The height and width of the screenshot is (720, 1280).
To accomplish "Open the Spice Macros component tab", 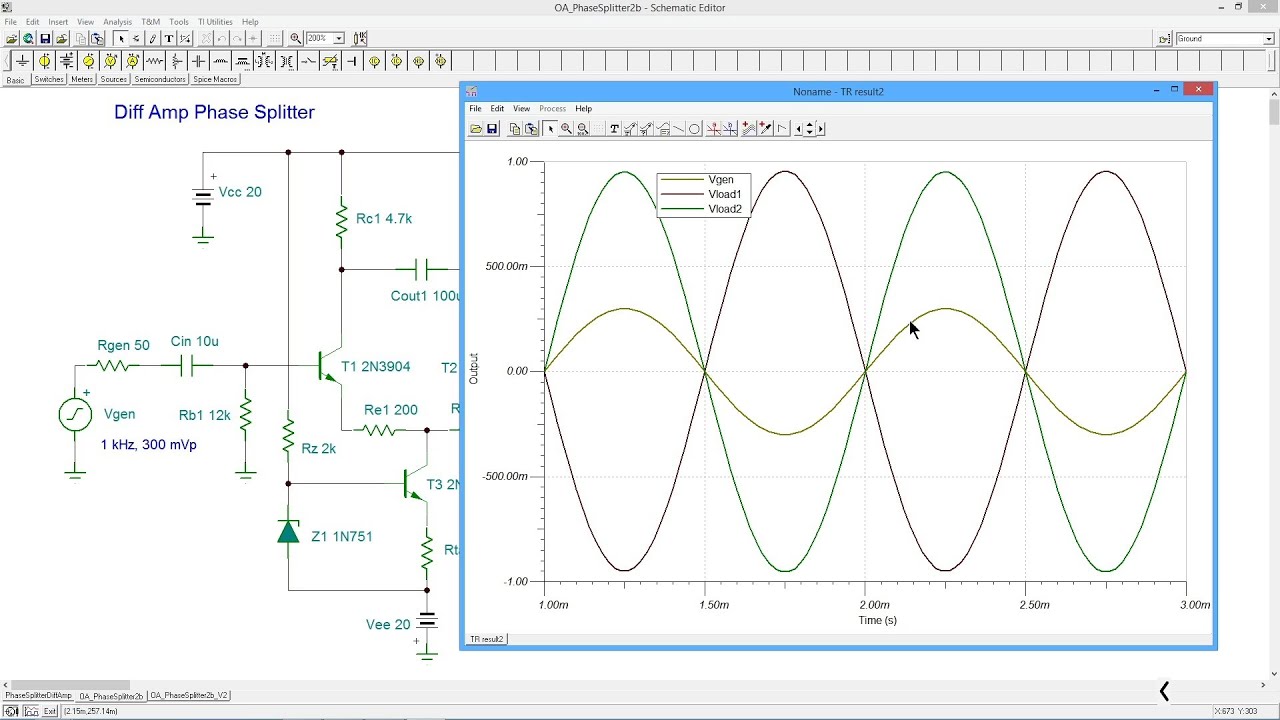I will pyautogui.click(x=215, y=79).
